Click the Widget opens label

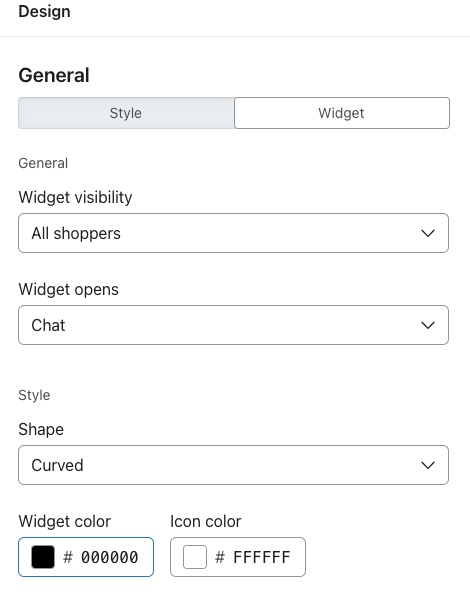pos(68,289)
